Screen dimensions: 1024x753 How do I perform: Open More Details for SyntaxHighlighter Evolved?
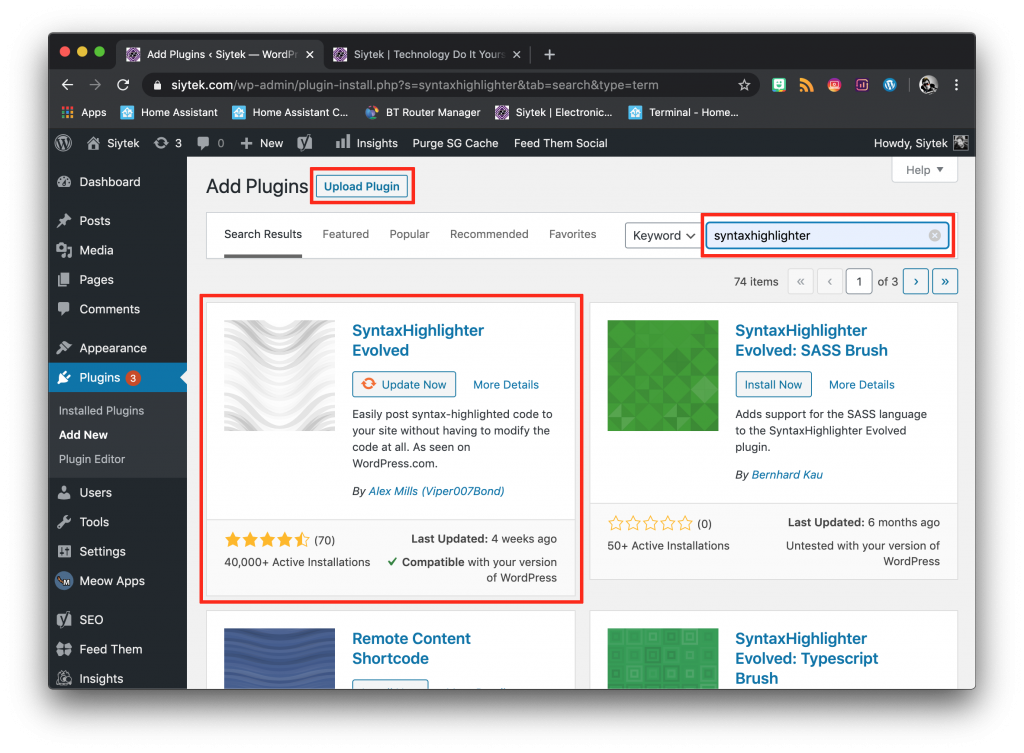point(506,385)
